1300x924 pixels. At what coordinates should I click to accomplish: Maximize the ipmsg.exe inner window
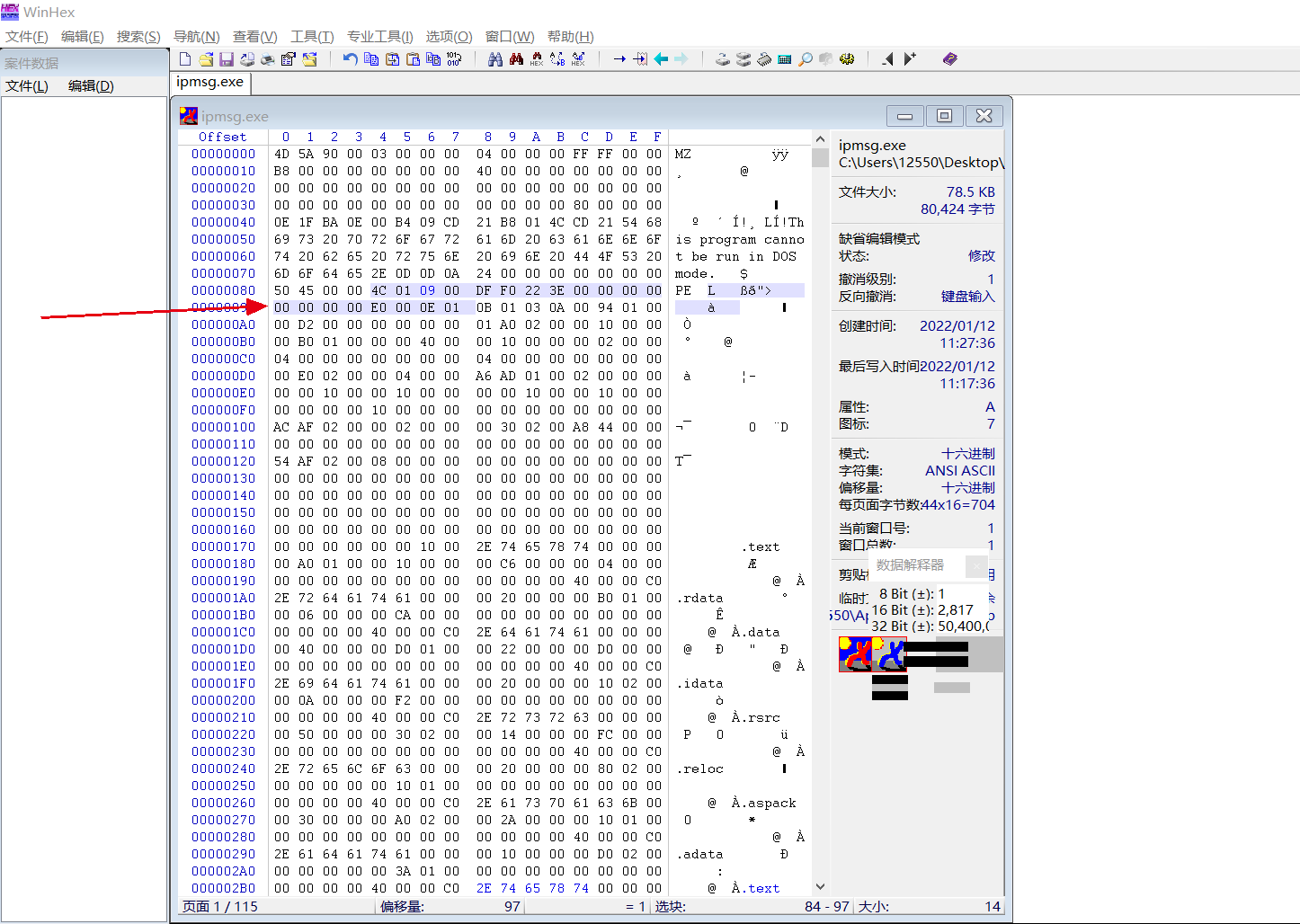point(944,116)
